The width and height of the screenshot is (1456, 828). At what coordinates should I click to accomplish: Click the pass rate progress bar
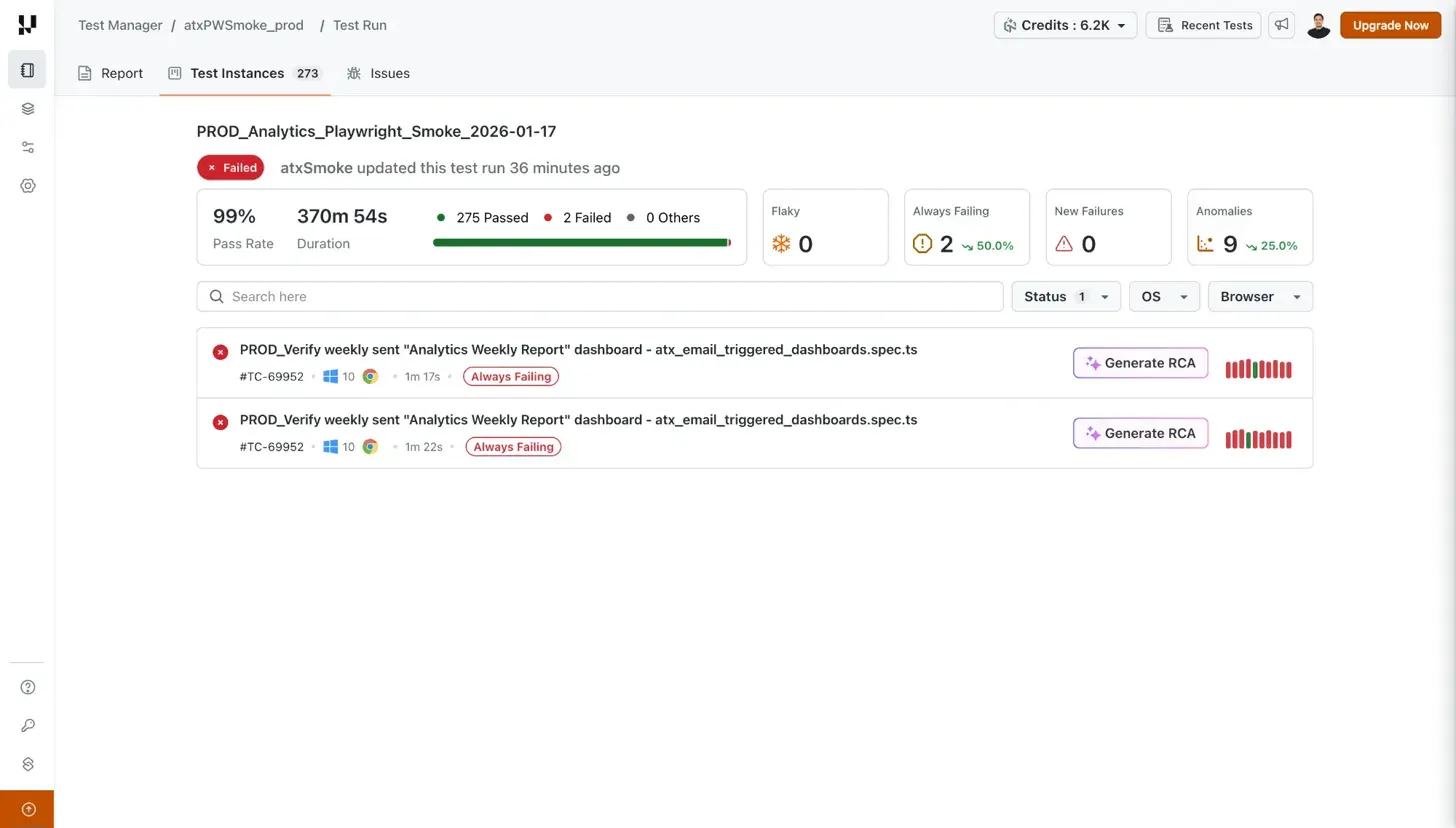[x=580, y=241]
